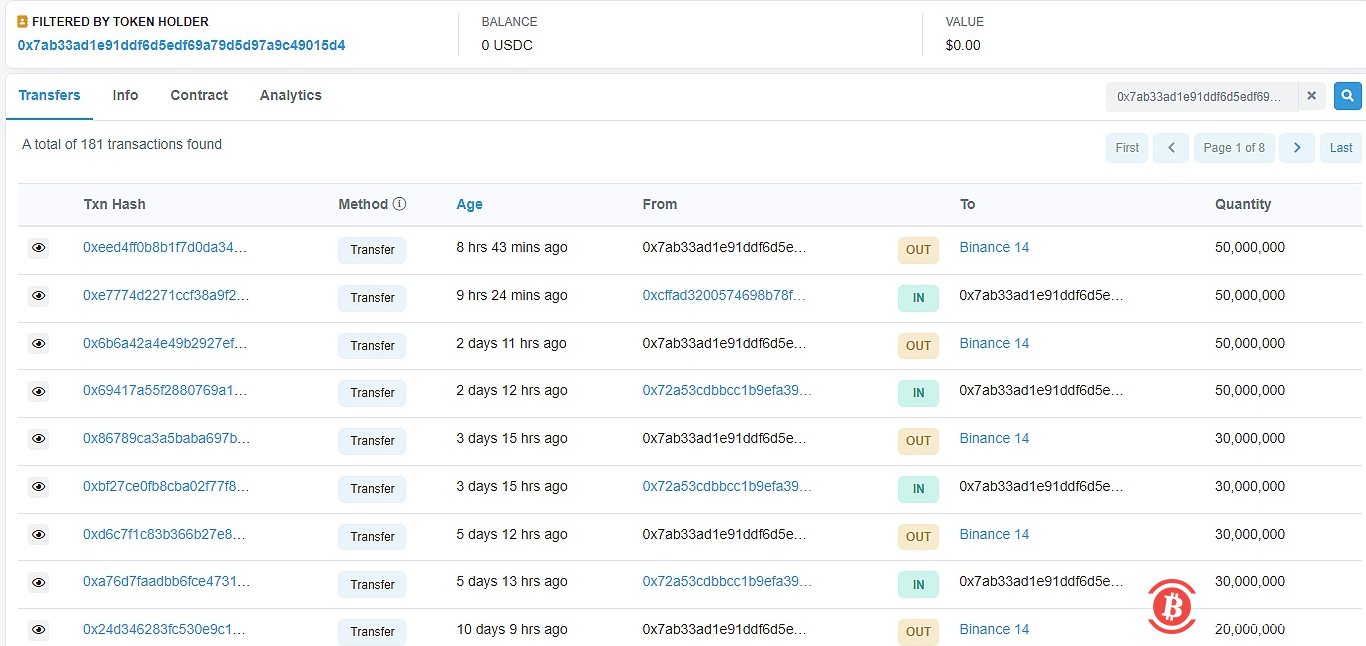Click the red Bitcoin logo watermark
Image resolution: width=1366 pixels, height=646 pixels.
click(x=1171, y=606)
